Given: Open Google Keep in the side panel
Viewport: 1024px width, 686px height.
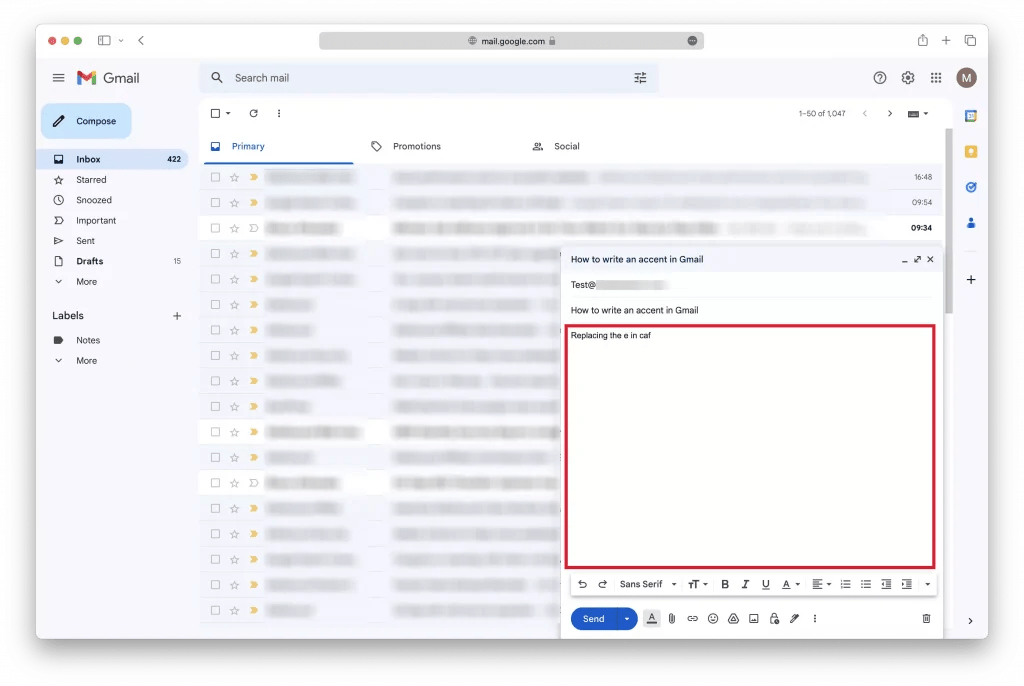Looking at the screenshot, I should (970, 151).
